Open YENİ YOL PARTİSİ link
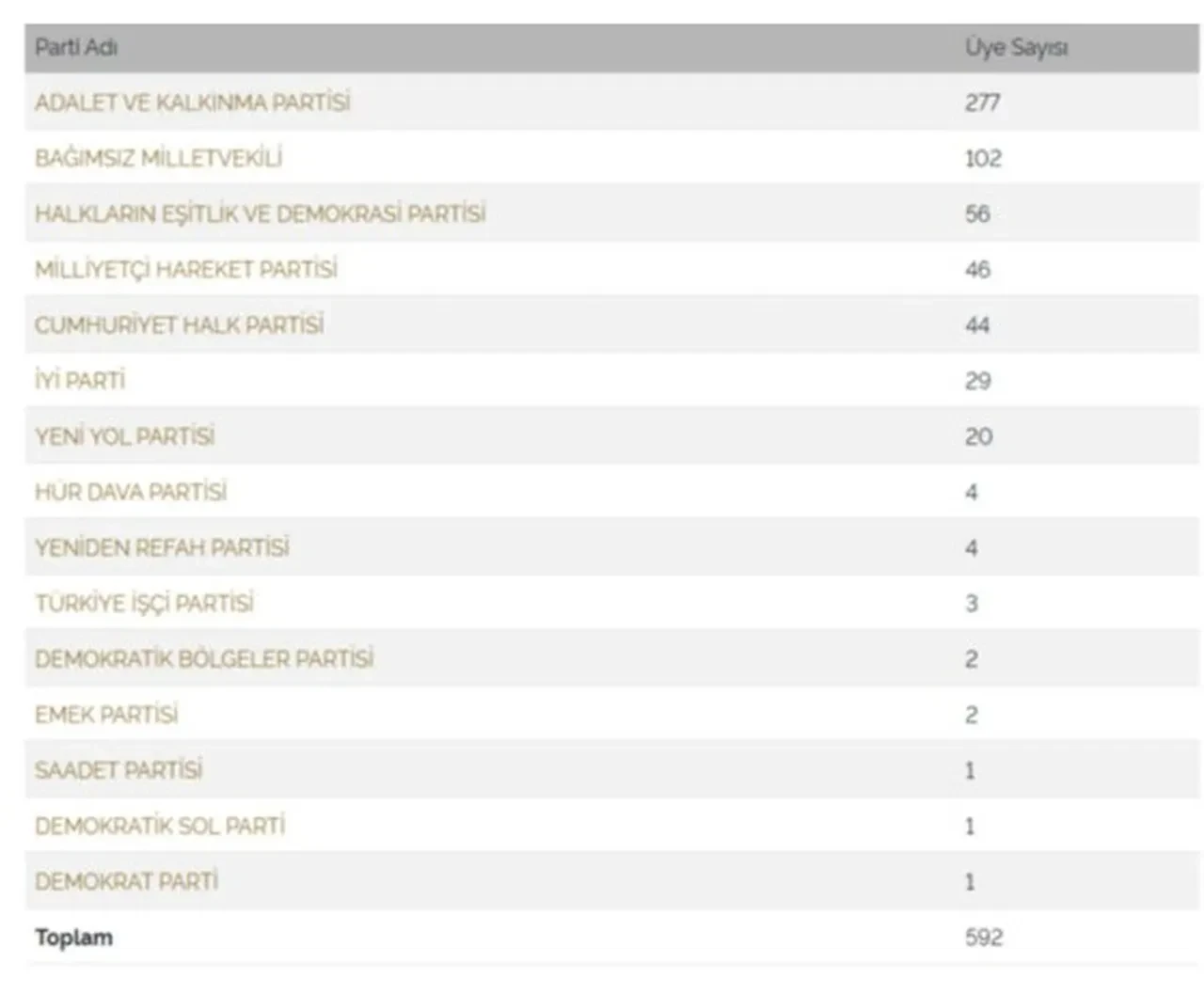1204x994 pixels. (x=125, y=435)
